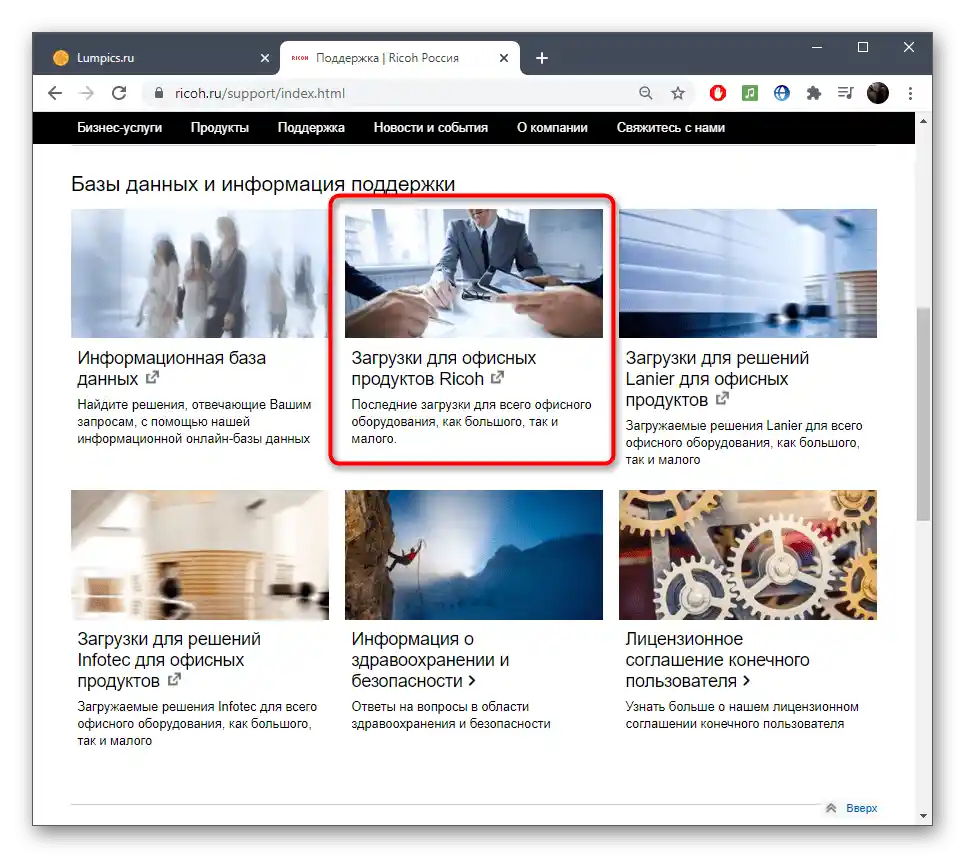This screenshot has width=965, height=858.
Task: Open the О компании menu
Action: tap(552, 127)
